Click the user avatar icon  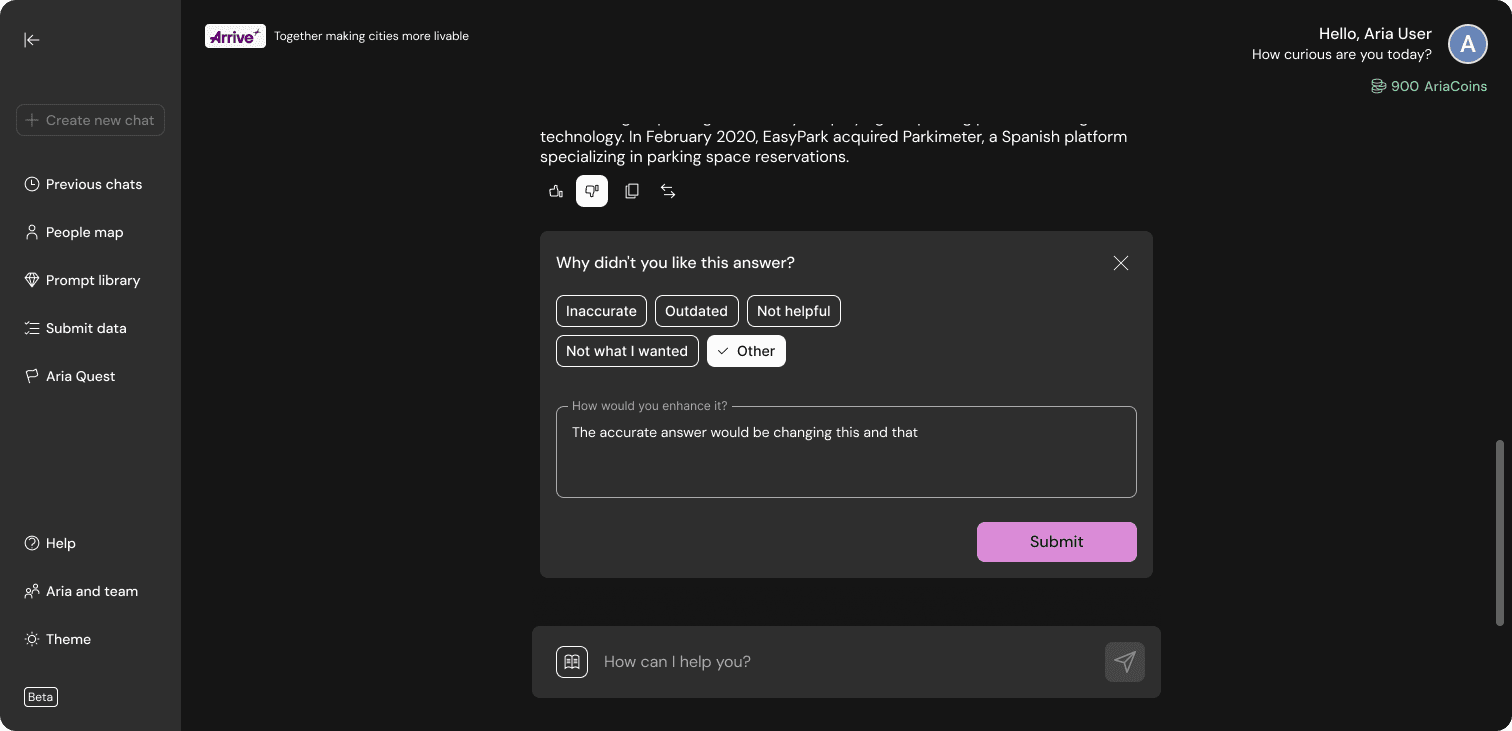click(1468, 45)
